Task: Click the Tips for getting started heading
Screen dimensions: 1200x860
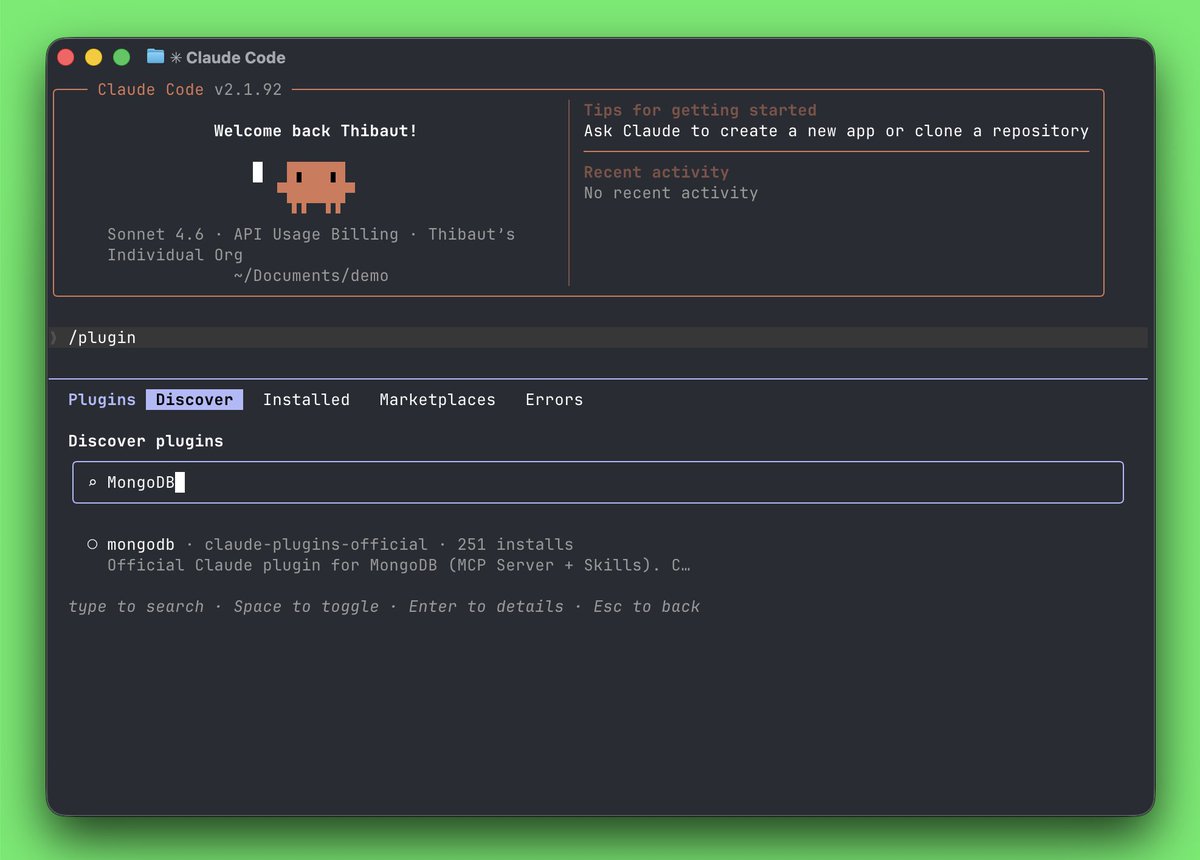Action: coord(700,110)
